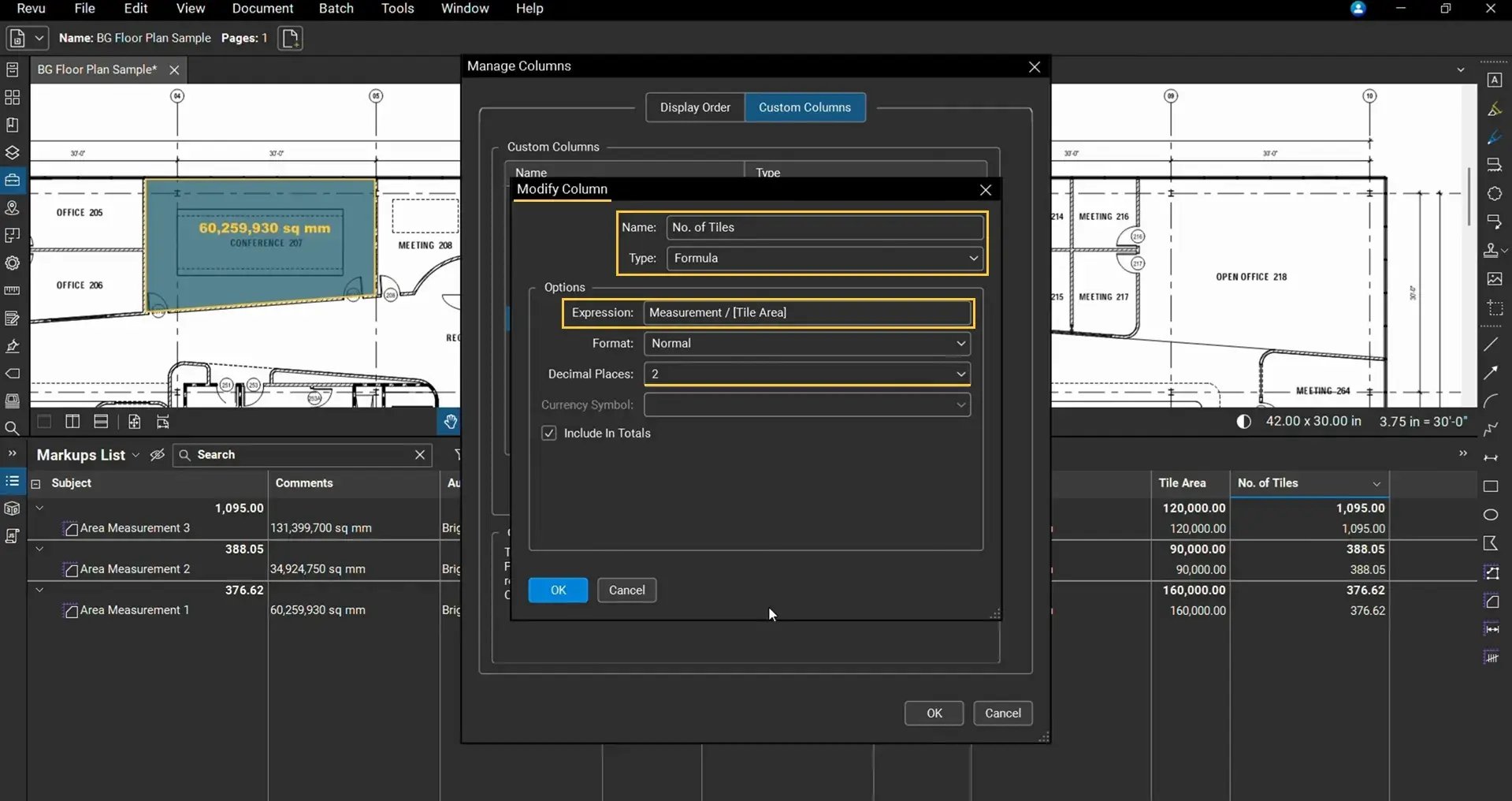Select the Line tool in right toolbar

click(x=1492, y=345)
